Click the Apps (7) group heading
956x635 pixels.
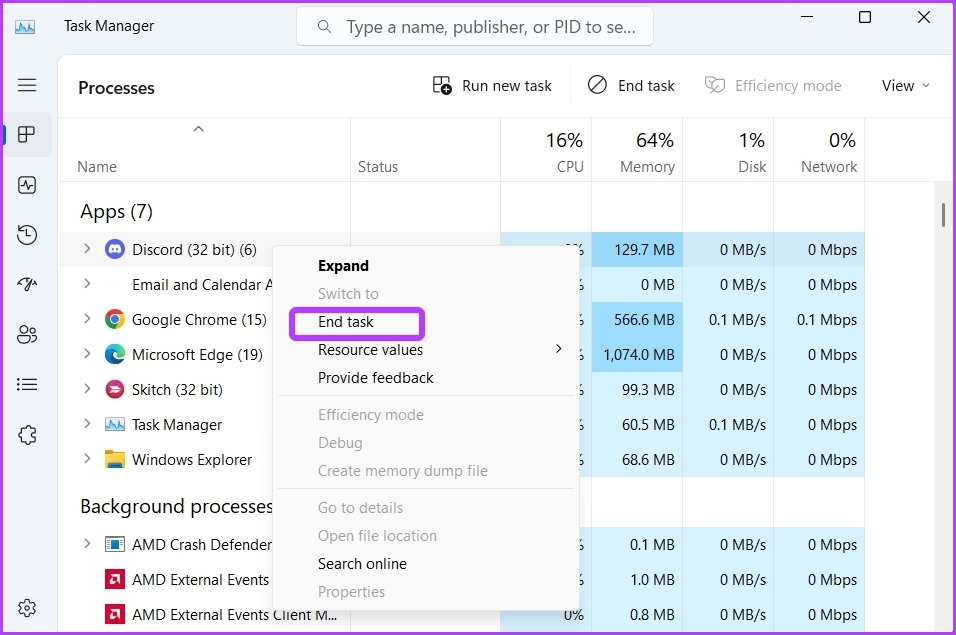116,211
